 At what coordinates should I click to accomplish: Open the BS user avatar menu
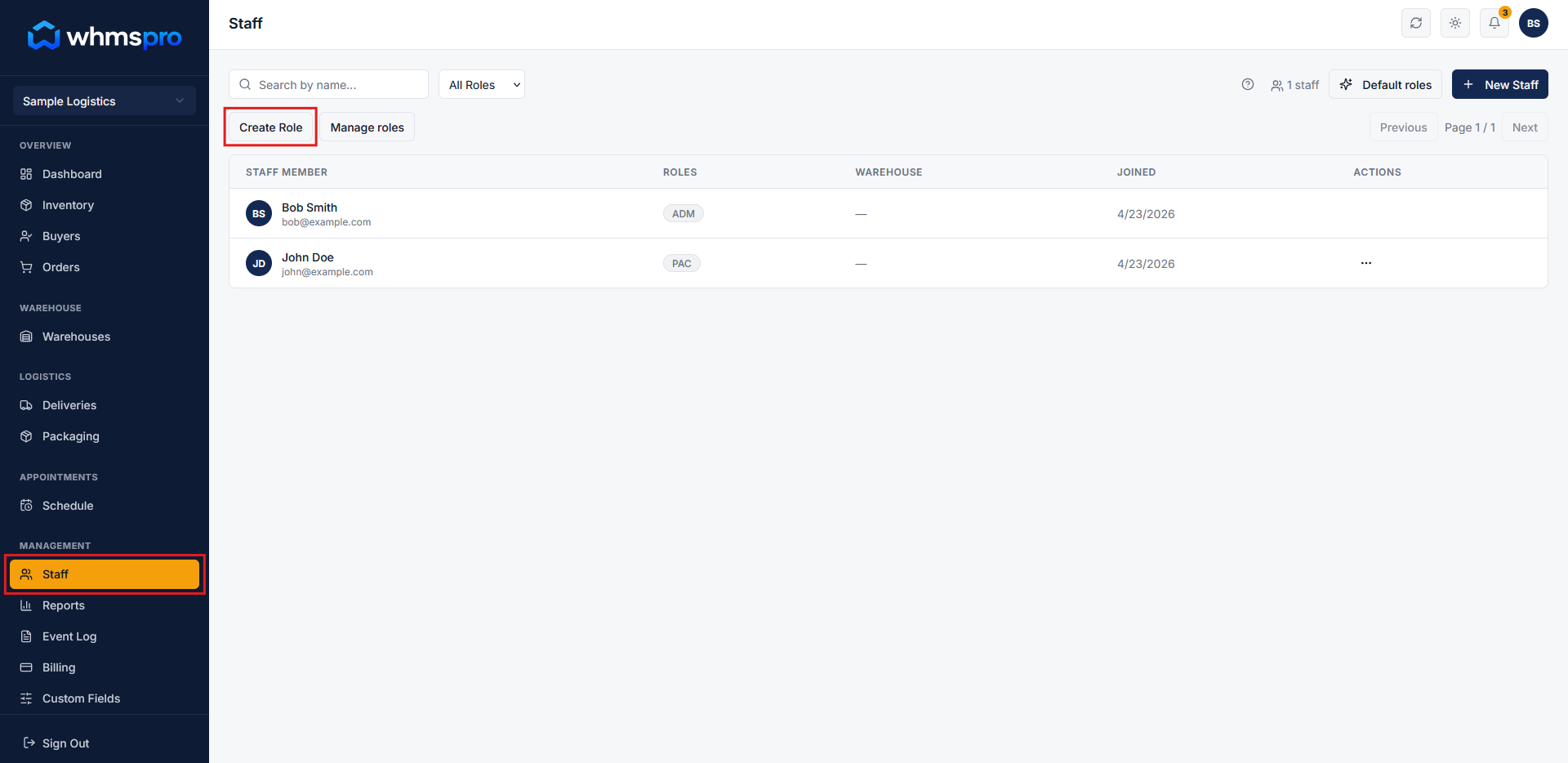[x=1534, y=23]
